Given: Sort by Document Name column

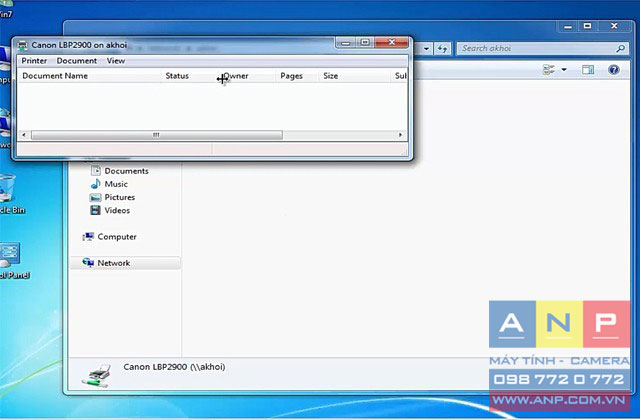Looking at the screenshot, I should (x=55, y=76).
